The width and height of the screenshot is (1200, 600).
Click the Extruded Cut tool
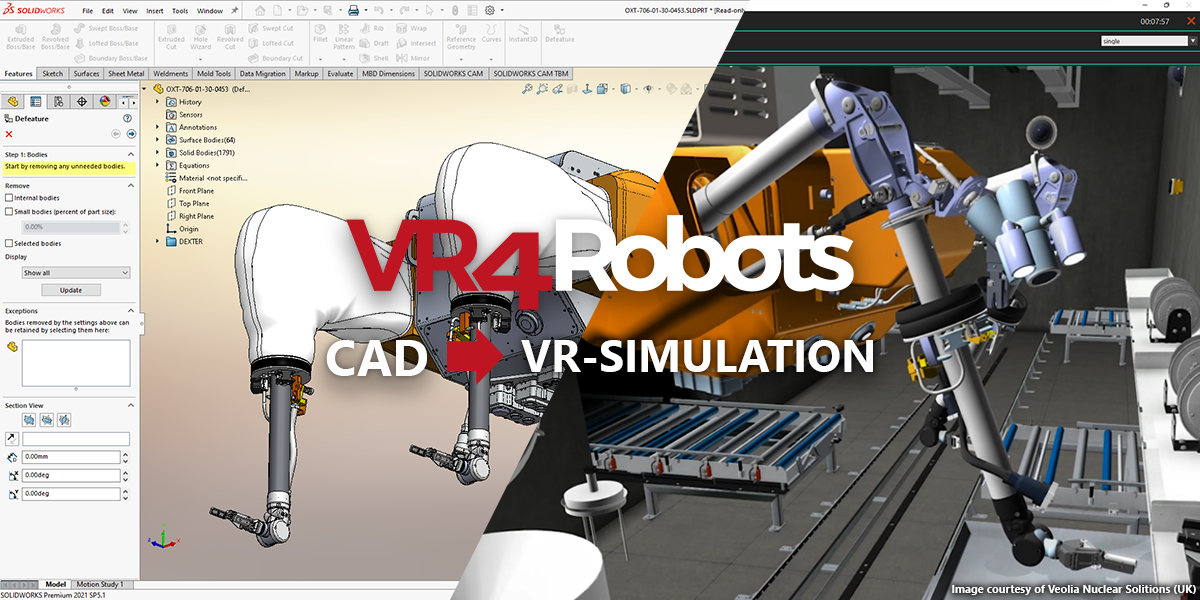click(x=172, y=36)
